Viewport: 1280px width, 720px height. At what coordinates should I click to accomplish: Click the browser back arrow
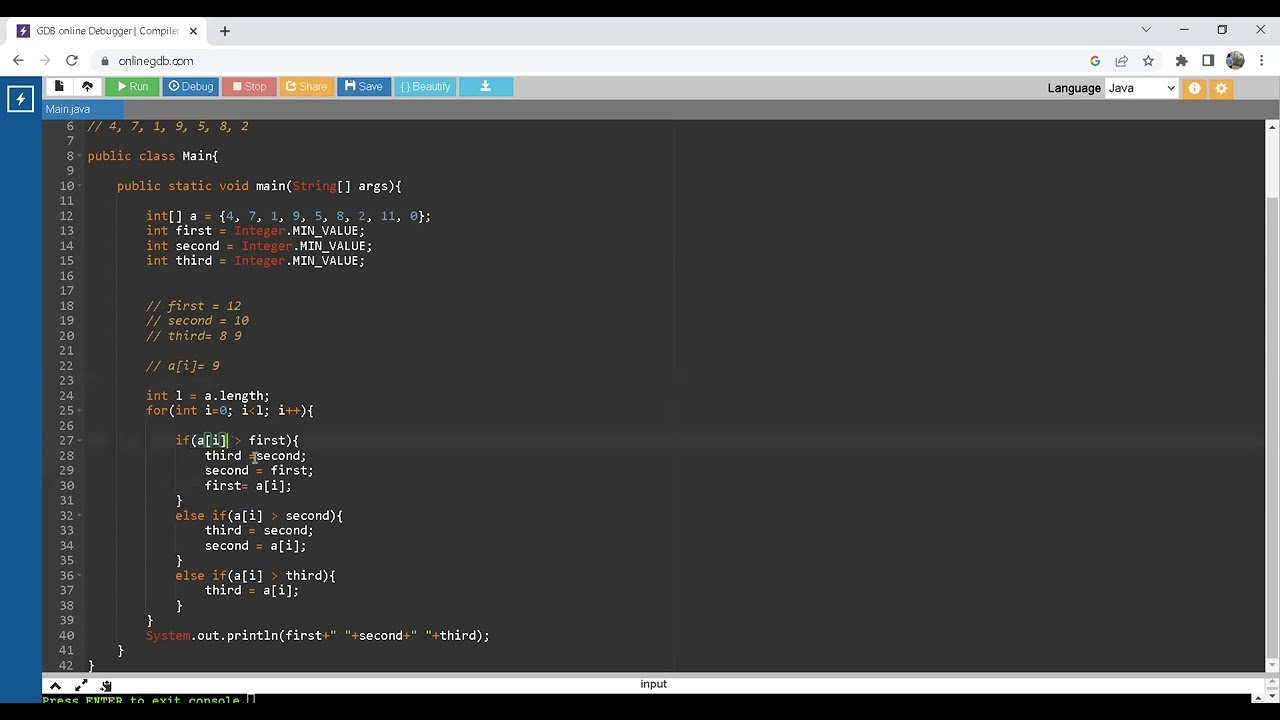(x=18, y=60)
